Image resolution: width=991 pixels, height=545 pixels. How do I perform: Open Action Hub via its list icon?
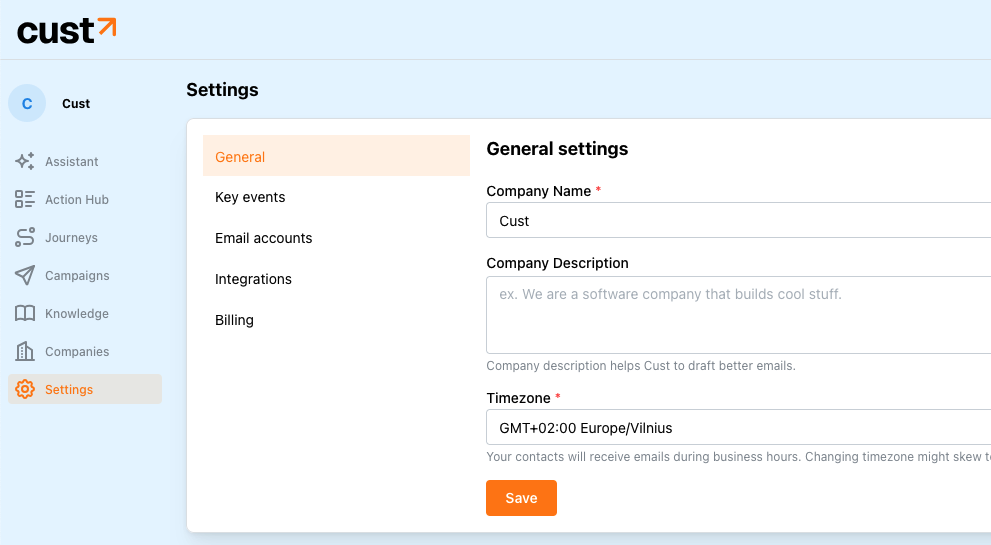click(x=25, y=199)
